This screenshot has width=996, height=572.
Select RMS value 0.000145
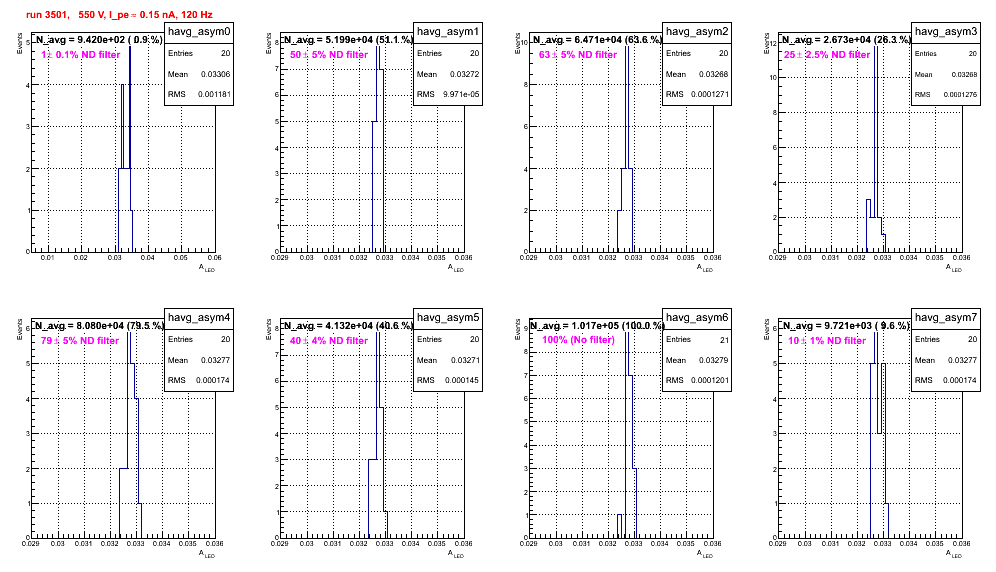coord(462,380)
